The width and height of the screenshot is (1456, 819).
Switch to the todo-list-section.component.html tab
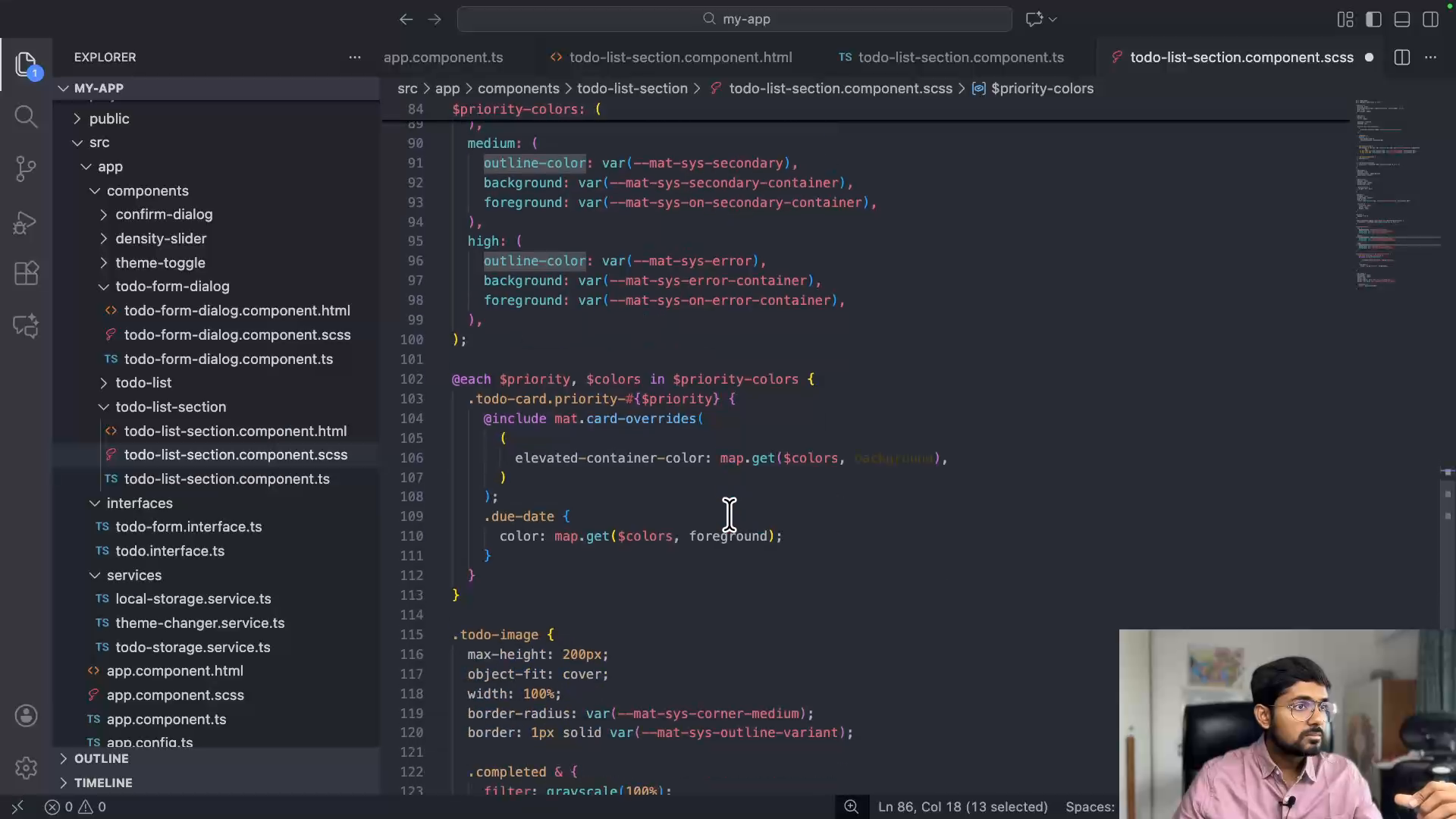679,58
